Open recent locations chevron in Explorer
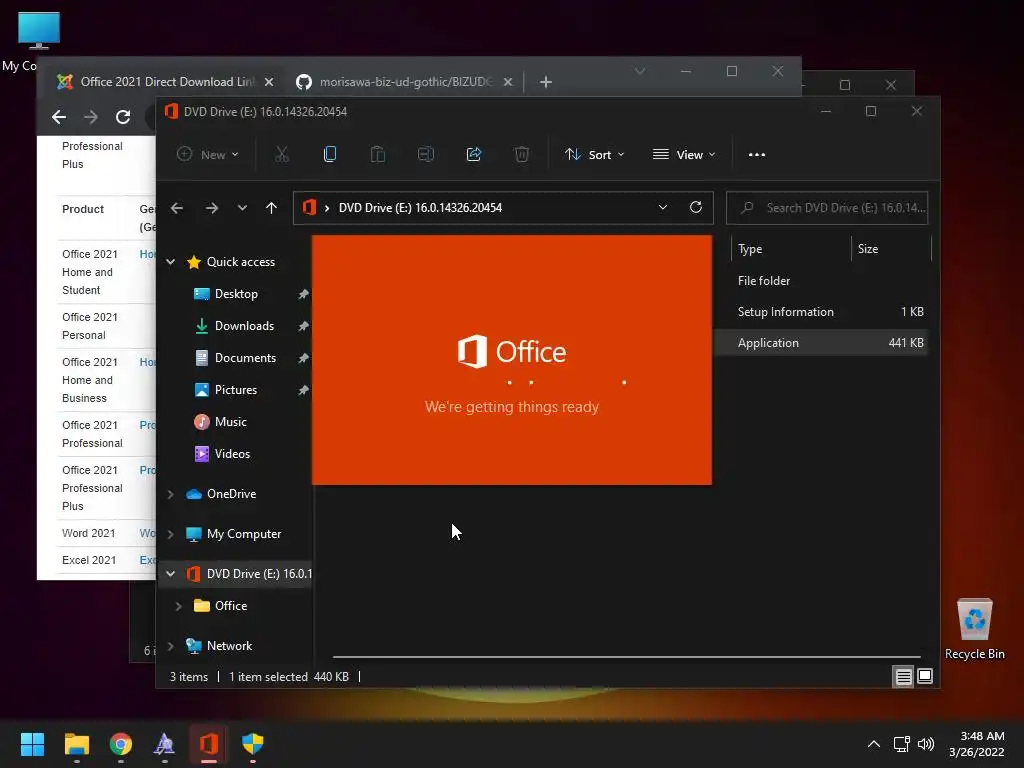 (242, 208)
